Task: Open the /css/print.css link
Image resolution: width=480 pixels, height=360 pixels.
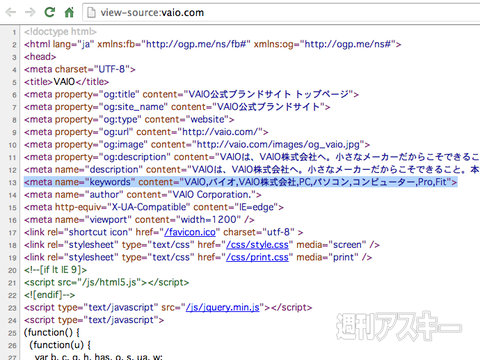Action: (257, 257)
